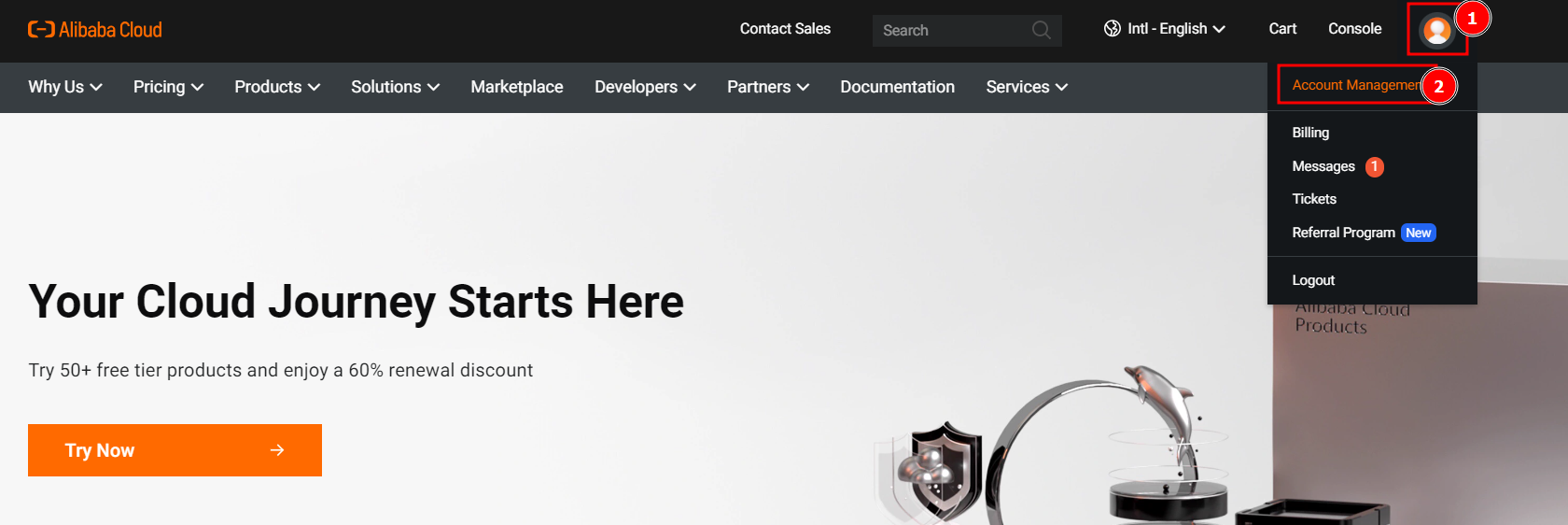Expand the Pricing menu
This screenshot has width=1568, height=525.
168,87
